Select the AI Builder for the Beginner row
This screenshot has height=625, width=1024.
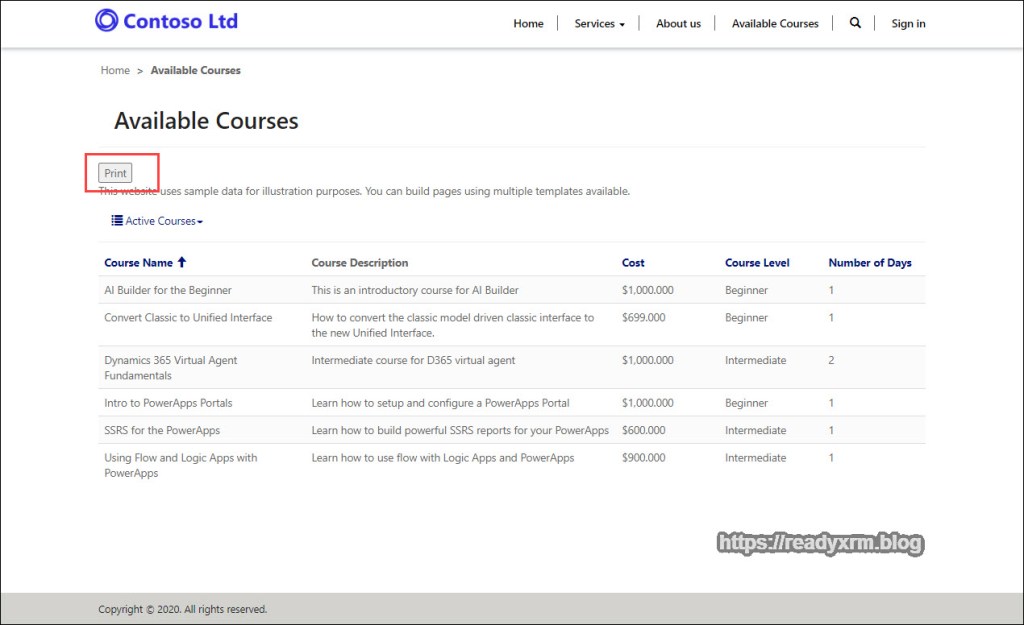[168, 290]
